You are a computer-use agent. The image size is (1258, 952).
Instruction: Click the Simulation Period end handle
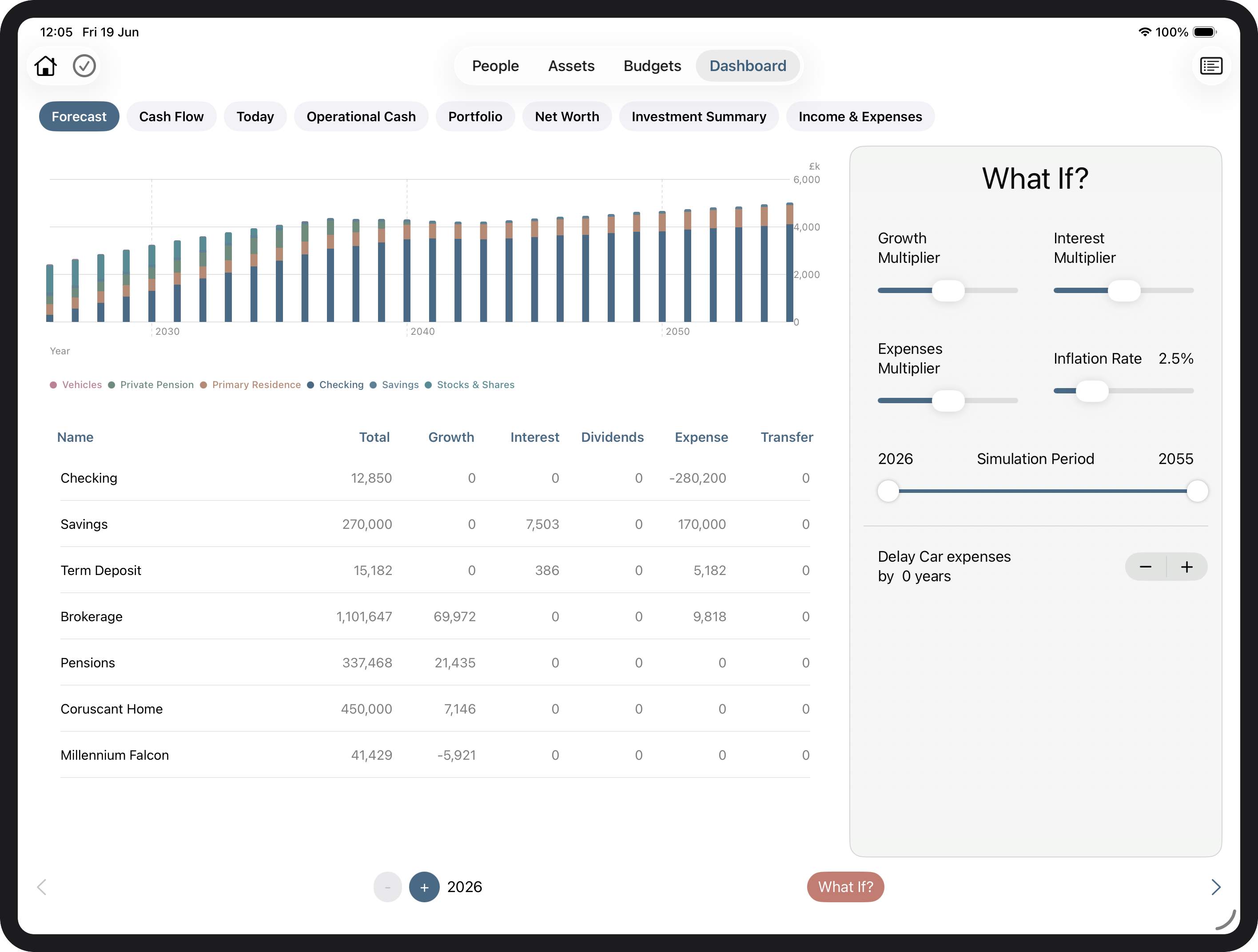(x=1197, y=491)
